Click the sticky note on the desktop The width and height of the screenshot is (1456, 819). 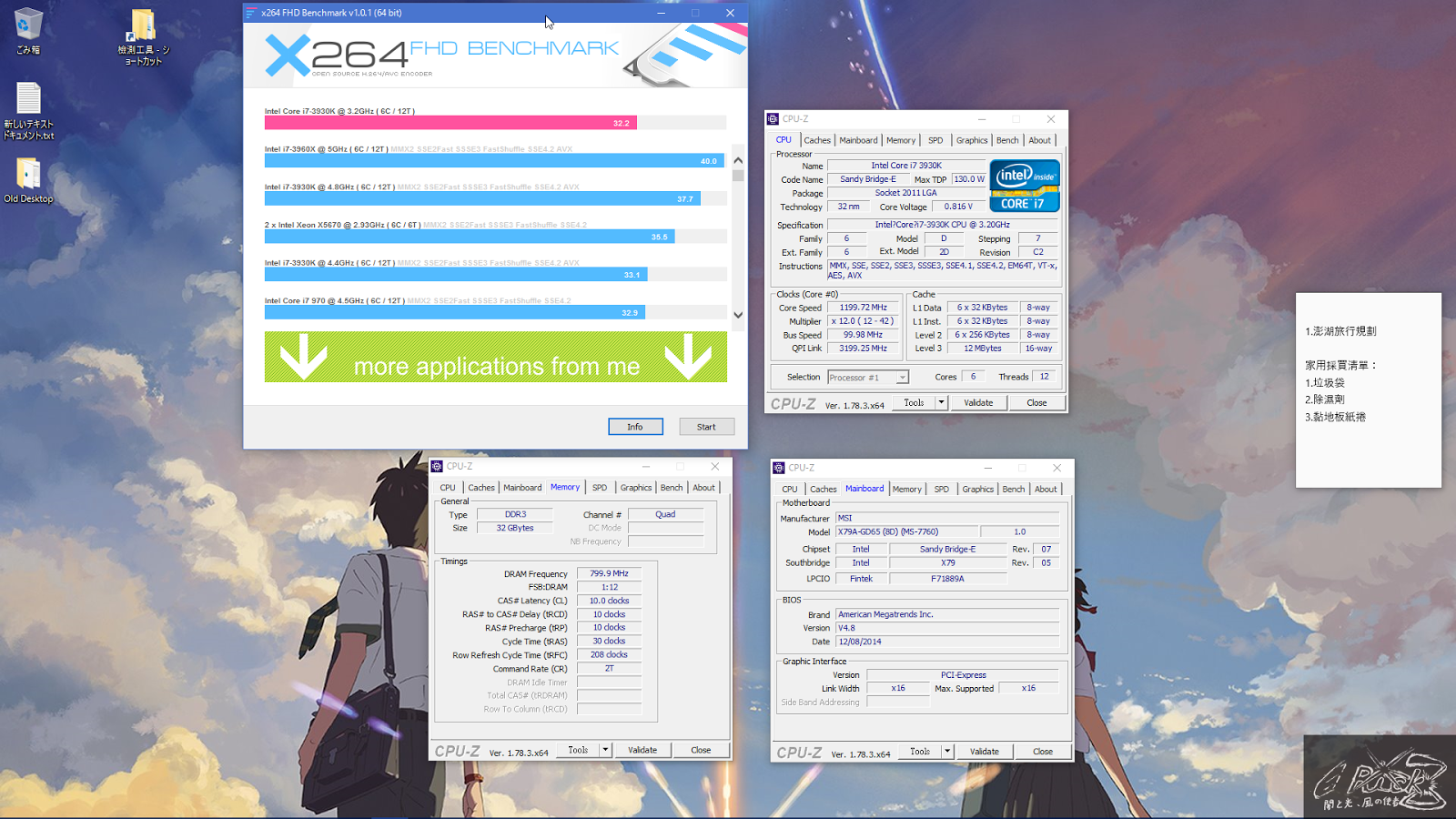pos(1369,390)
